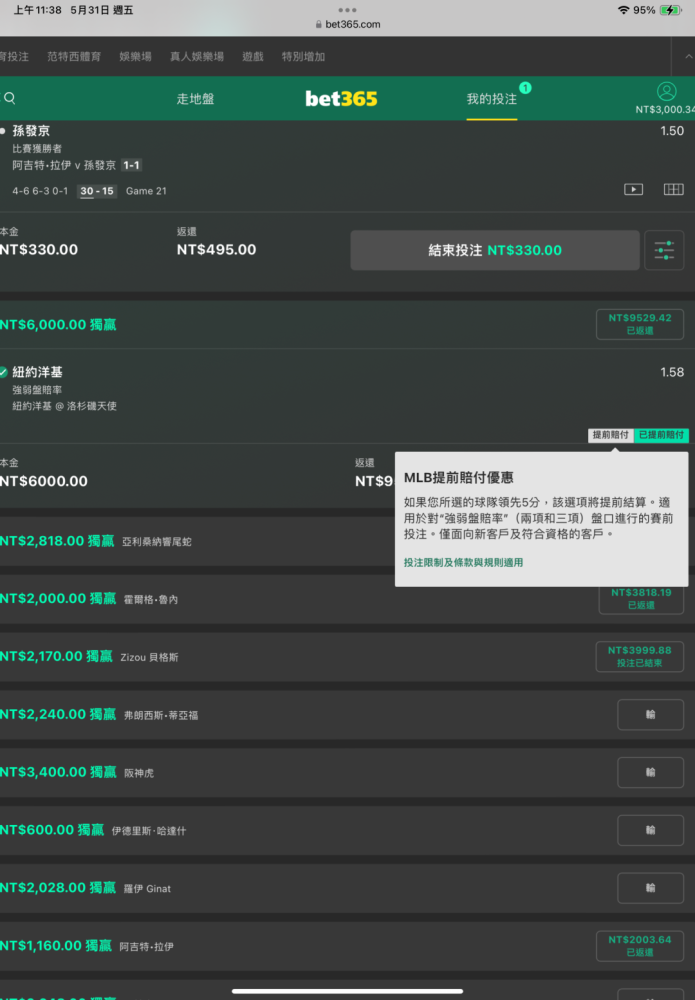695x1000 pixels.
Task: Click 已提前賠付 green tag
Action: 661,435
